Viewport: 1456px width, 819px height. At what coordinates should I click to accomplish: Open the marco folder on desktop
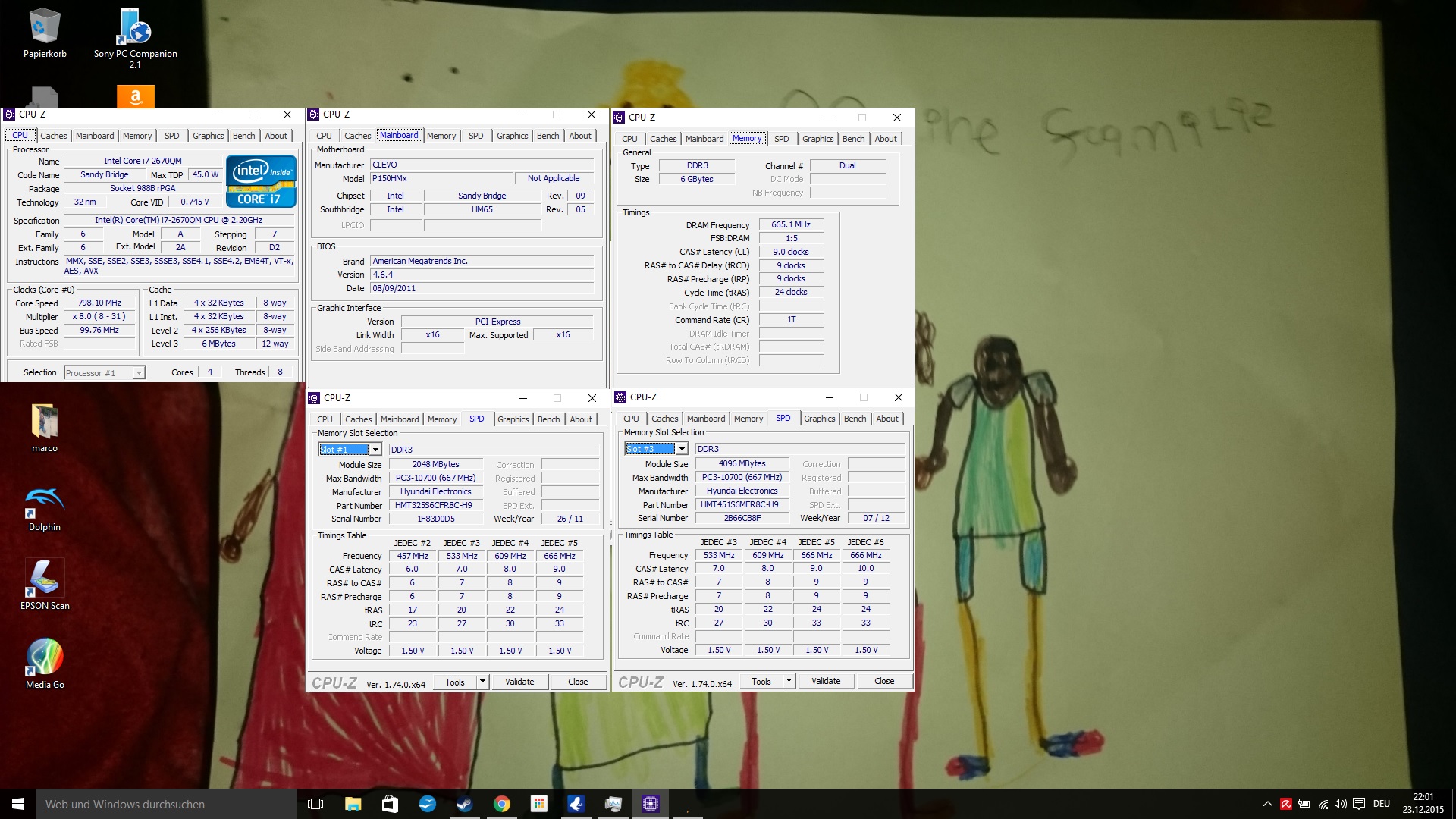tap(45, 422)
